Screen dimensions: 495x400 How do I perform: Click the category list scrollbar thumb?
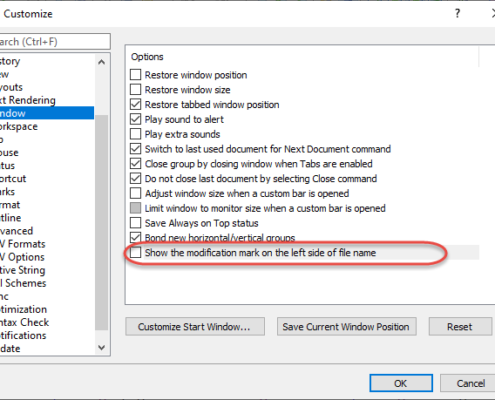(102, 222)
